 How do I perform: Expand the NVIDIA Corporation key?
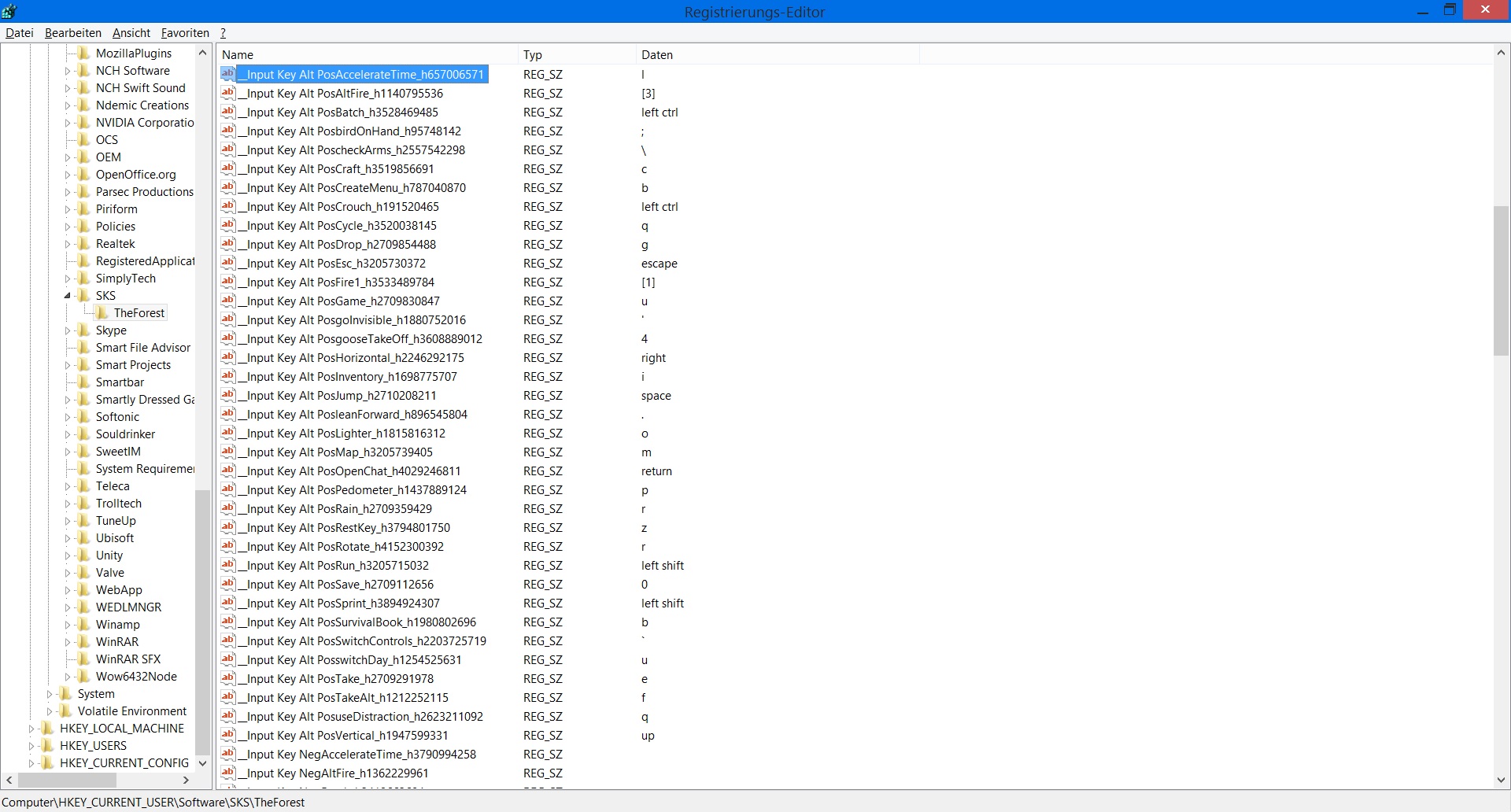pyautogui.click(x=67, y=123)
